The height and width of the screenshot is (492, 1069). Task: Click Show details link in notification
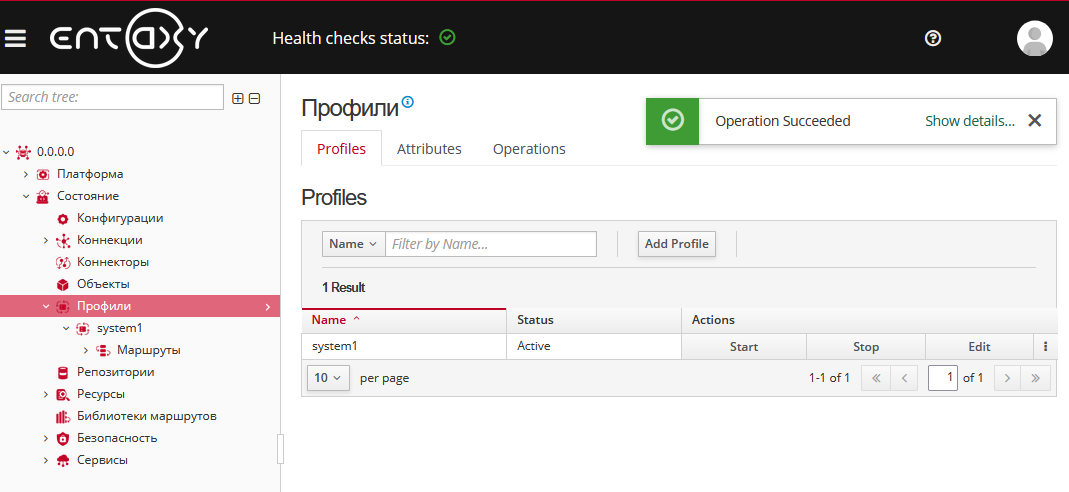point(969,121)
